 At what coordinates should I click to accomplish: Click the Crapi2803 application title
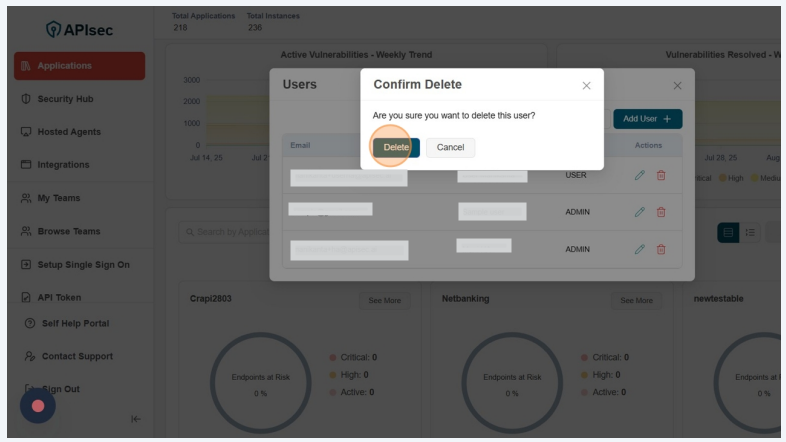pos(211,299)
